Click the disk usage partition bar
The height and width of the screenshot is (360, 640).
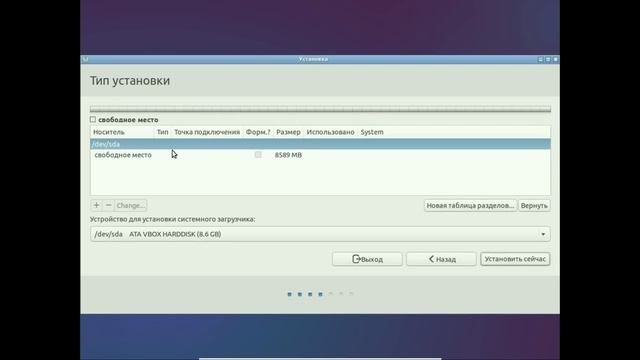(x=320, y=109)
